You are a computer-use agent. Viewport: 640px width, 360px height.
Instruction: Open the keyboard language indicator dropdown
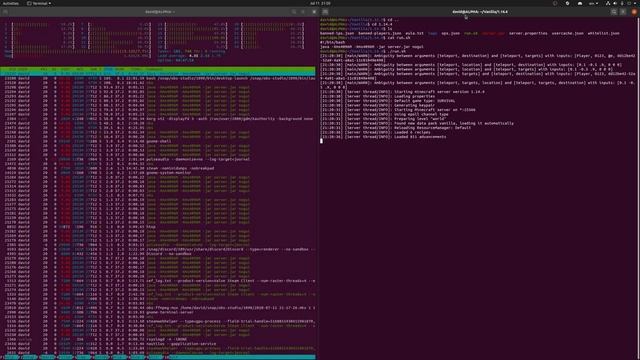[593, 3]
